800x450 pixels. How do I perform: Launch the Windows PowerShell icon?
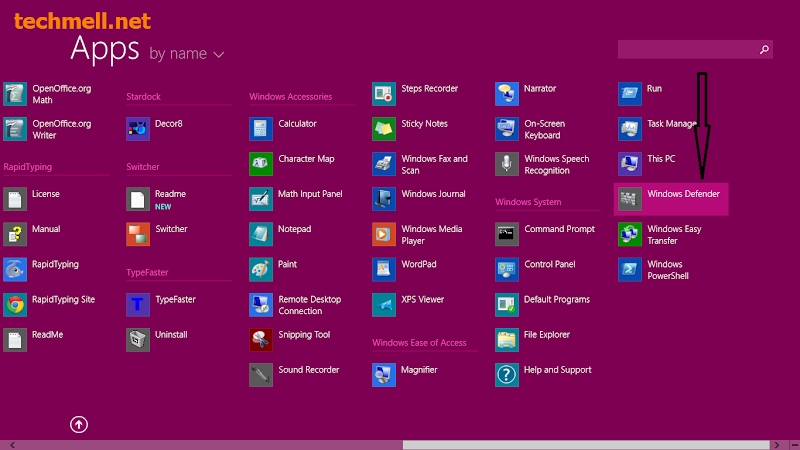pyautogui.click(x=630, y=270)
